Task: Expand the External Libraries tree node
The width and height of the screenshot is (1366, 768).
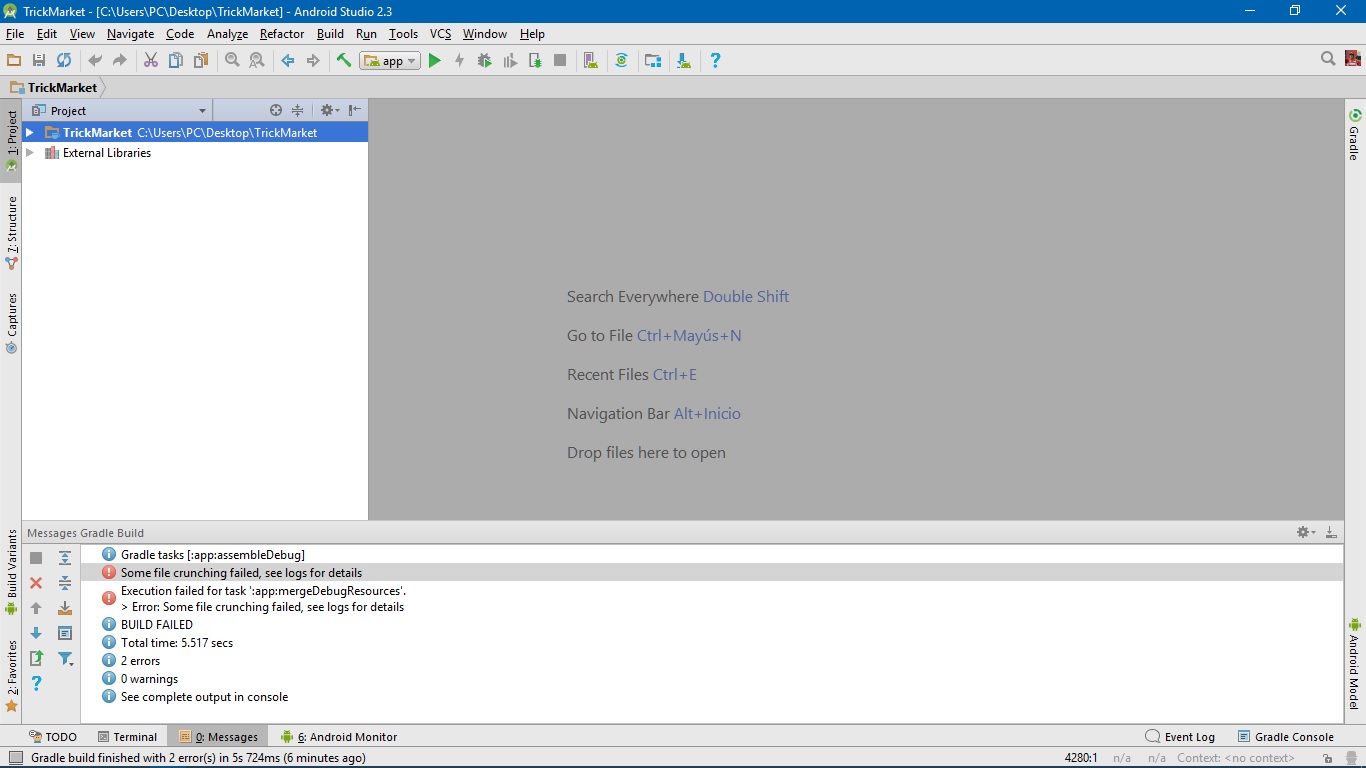Action: (x=30, y=153)
